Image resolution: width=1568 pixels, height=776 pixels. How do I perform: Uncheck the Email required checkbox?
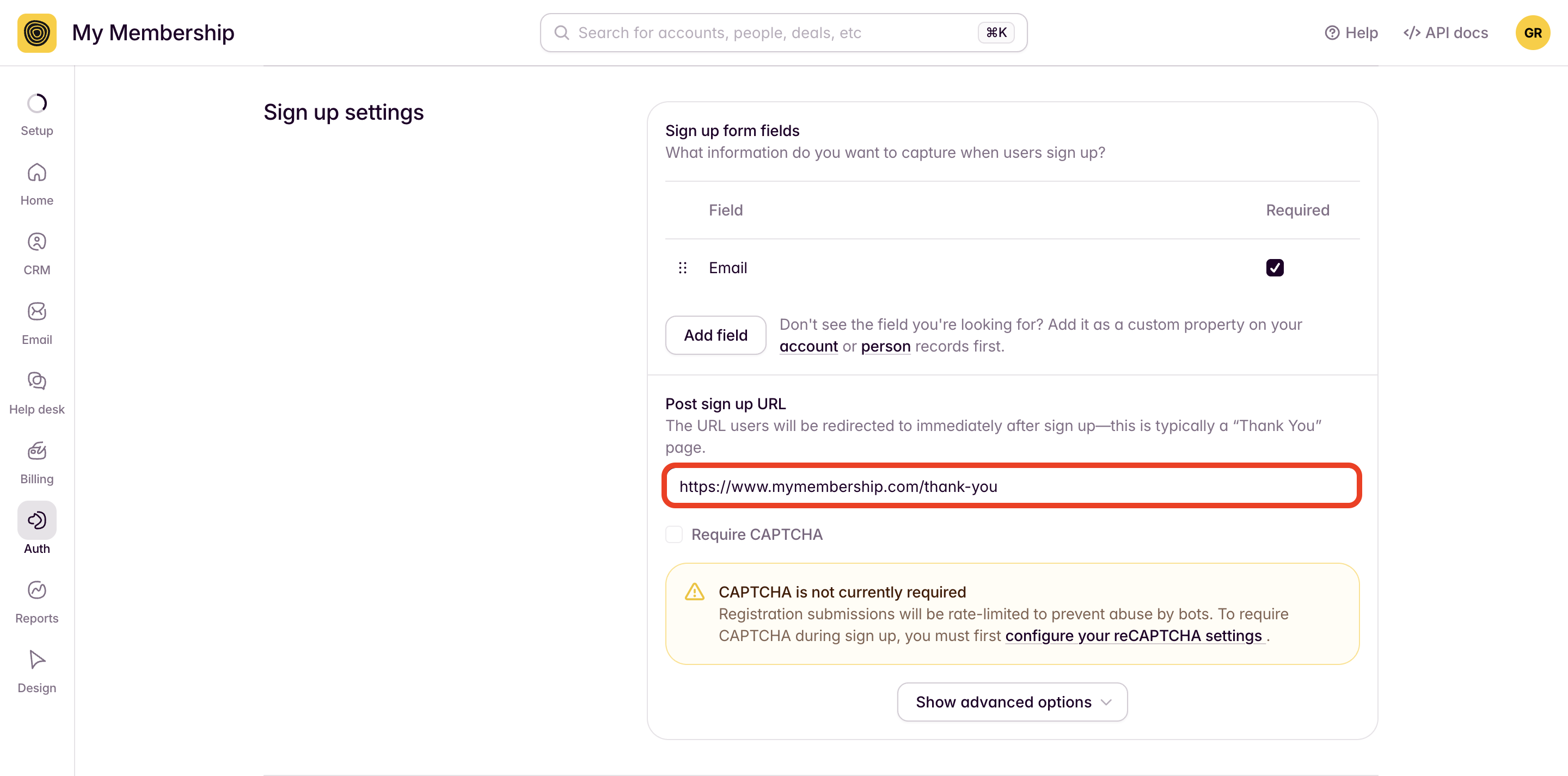(1275, 268)
